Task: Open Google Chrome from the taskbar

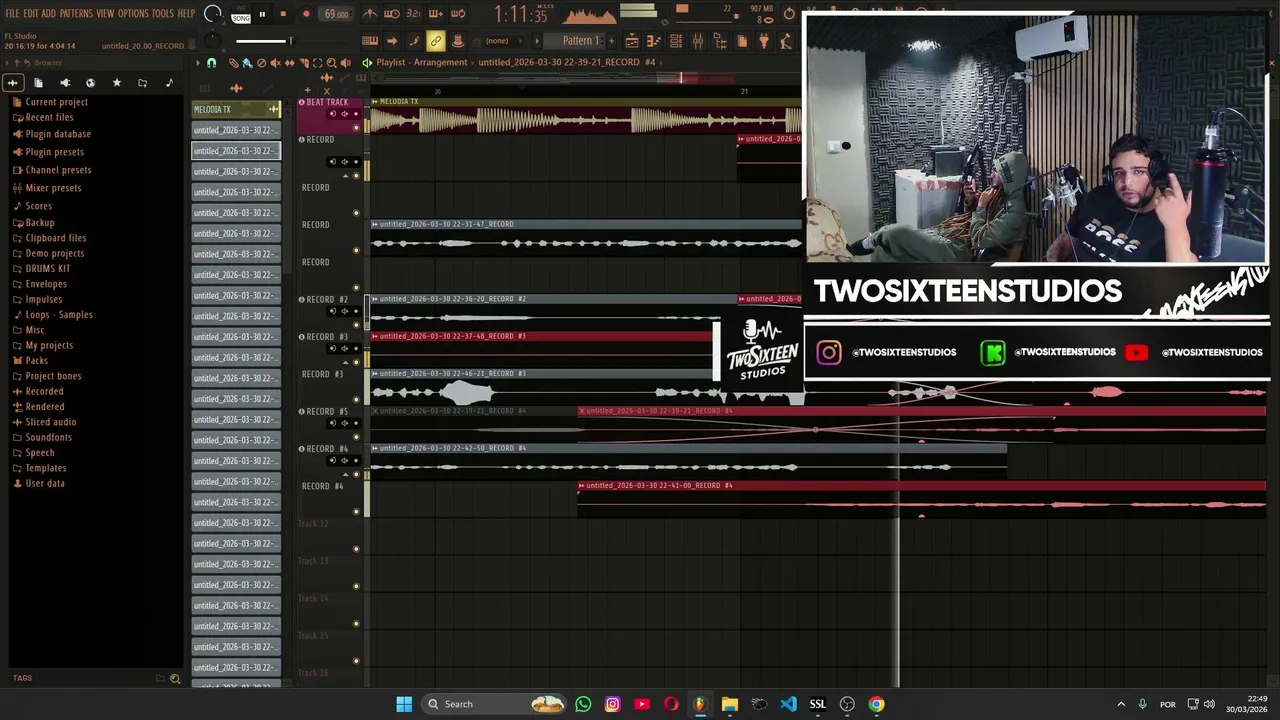Action: coord(876,704)
